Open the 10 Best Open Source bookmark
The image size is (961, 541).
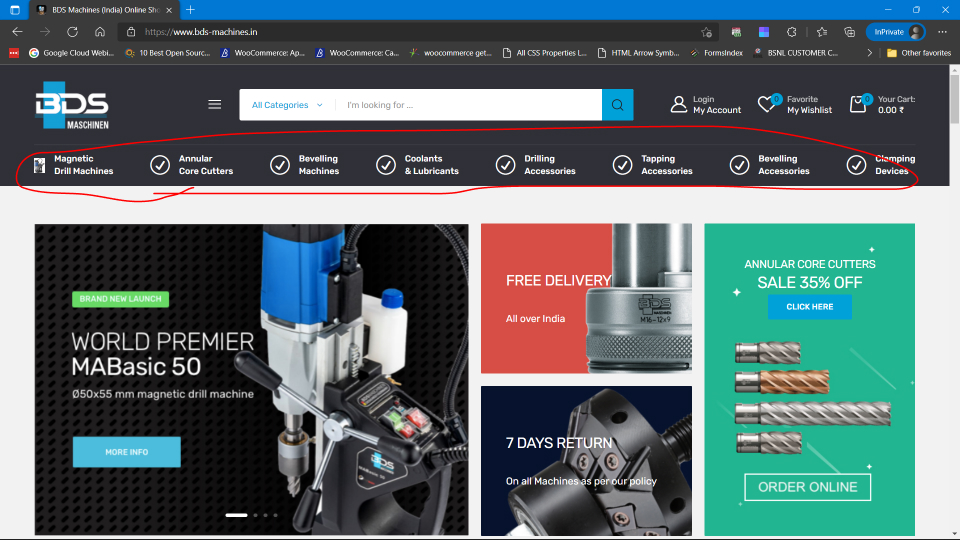pyautogui.click(x=167, y=53)
